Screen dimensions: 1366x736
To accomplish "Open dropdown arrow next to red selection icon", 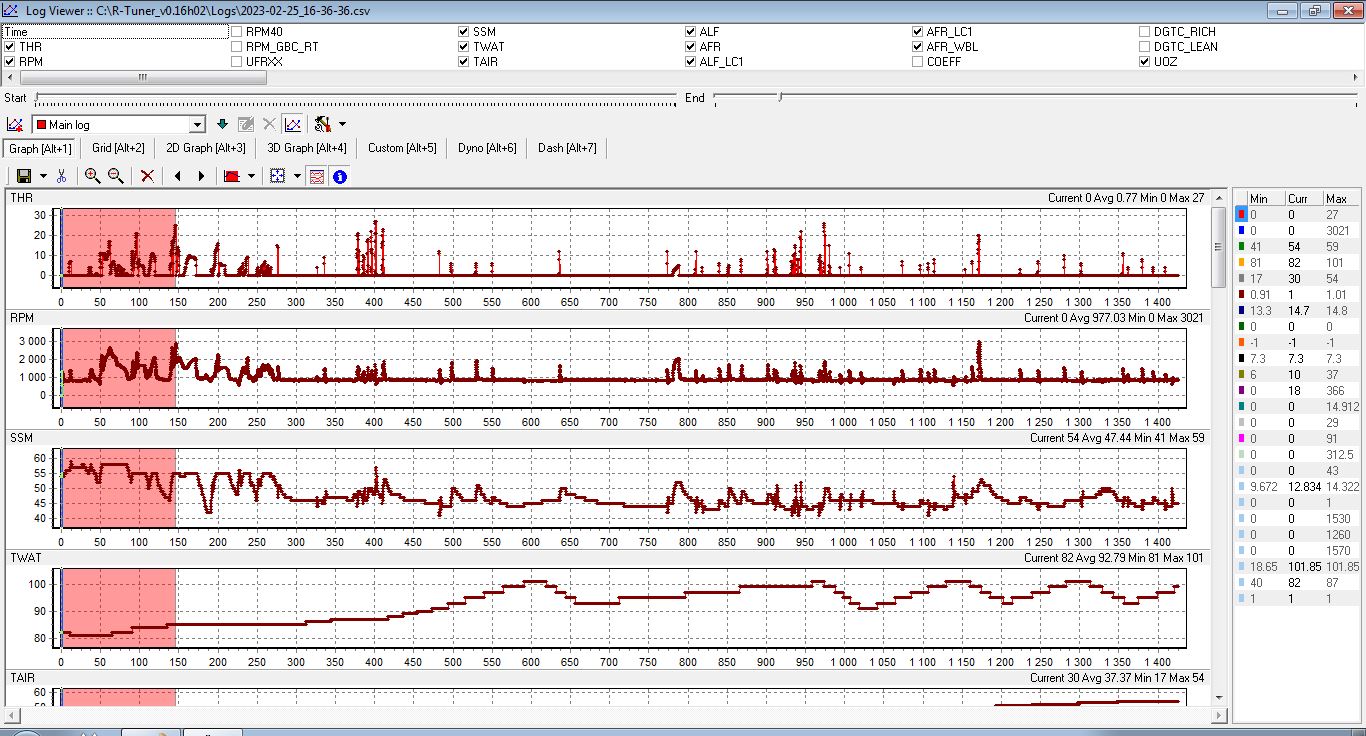I will (x=250, y=176).
